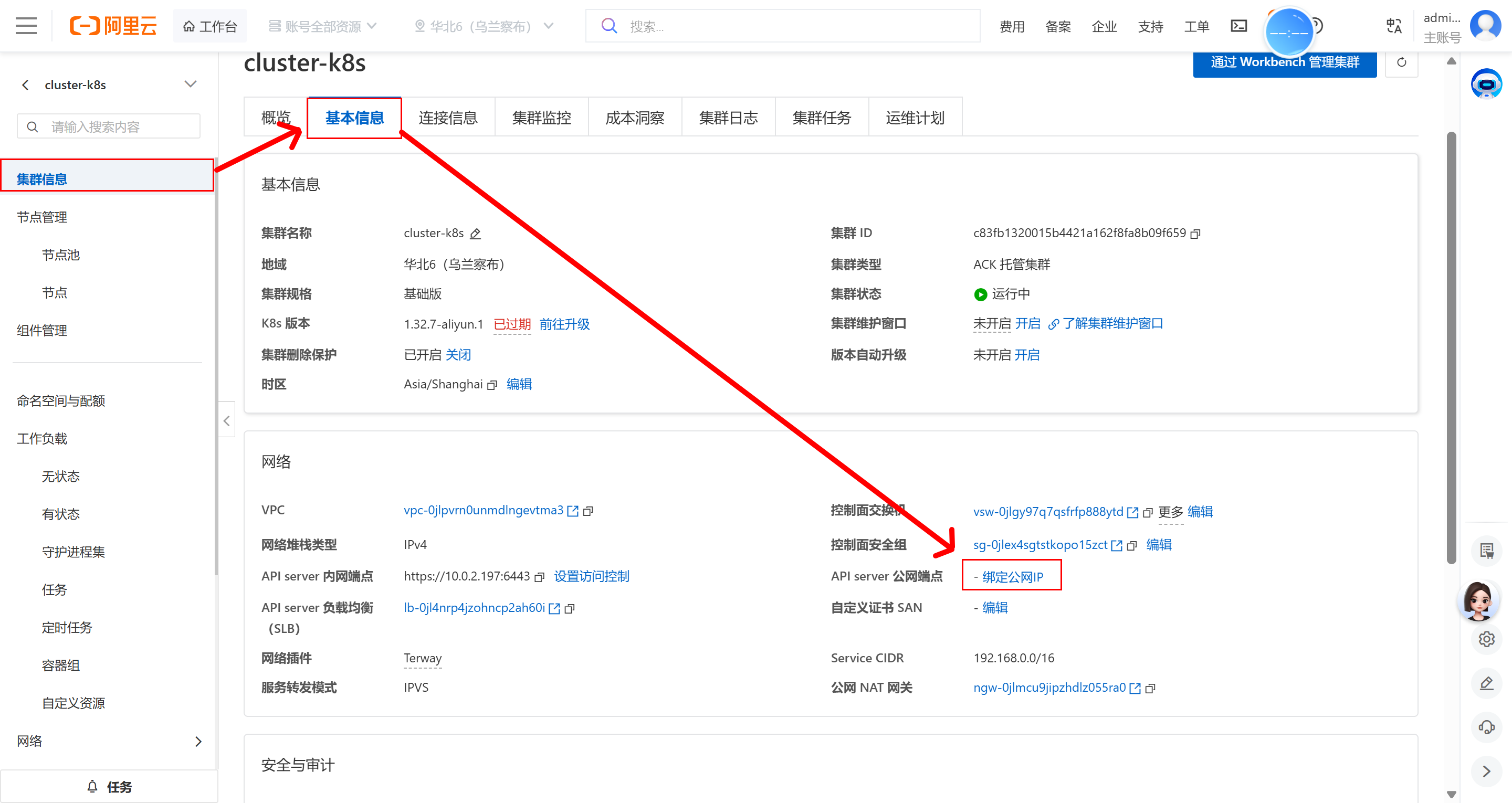Copy the control plane security group ID

[1132, 545]
